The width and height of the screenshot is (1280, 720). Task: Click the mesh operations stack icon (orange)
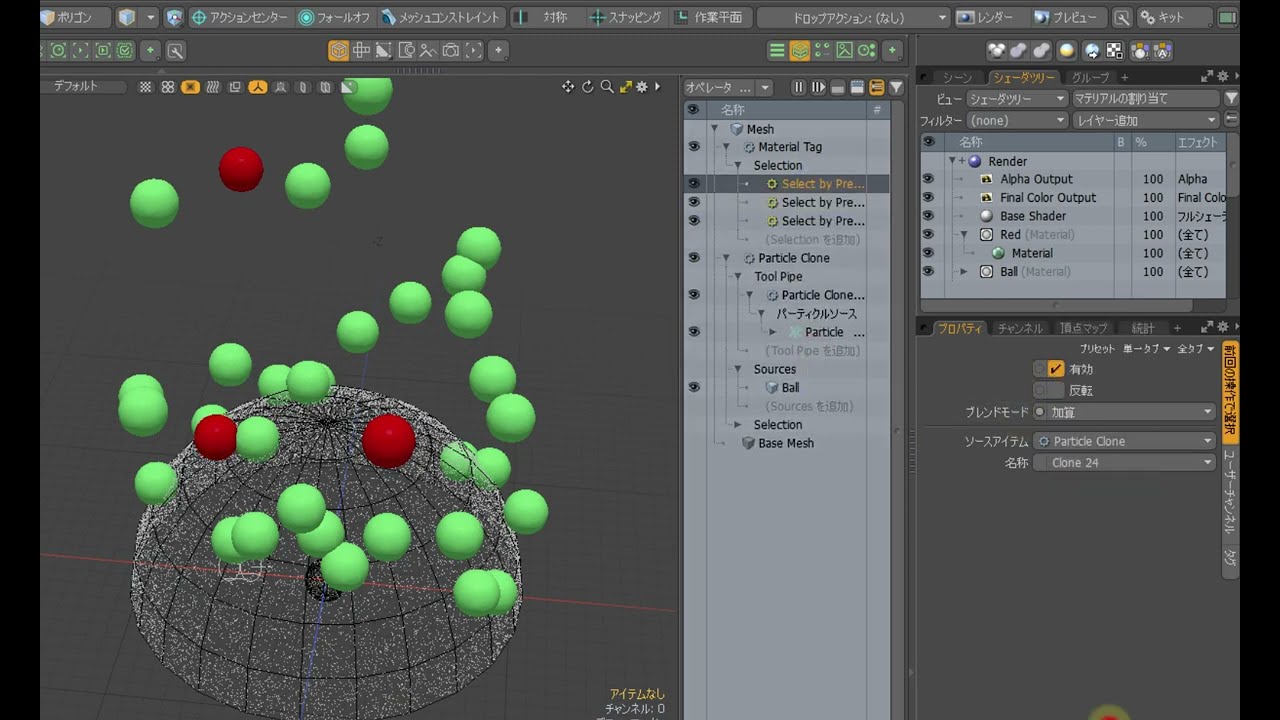pyautogui.click(x=799, y=50)
